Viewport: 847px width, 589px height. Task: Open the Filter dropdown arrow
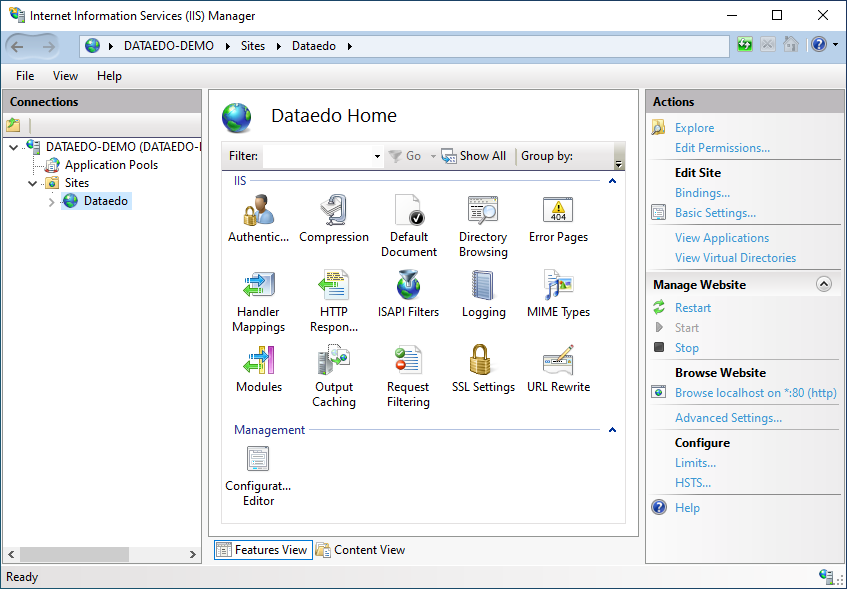click(x=377, y=157)
